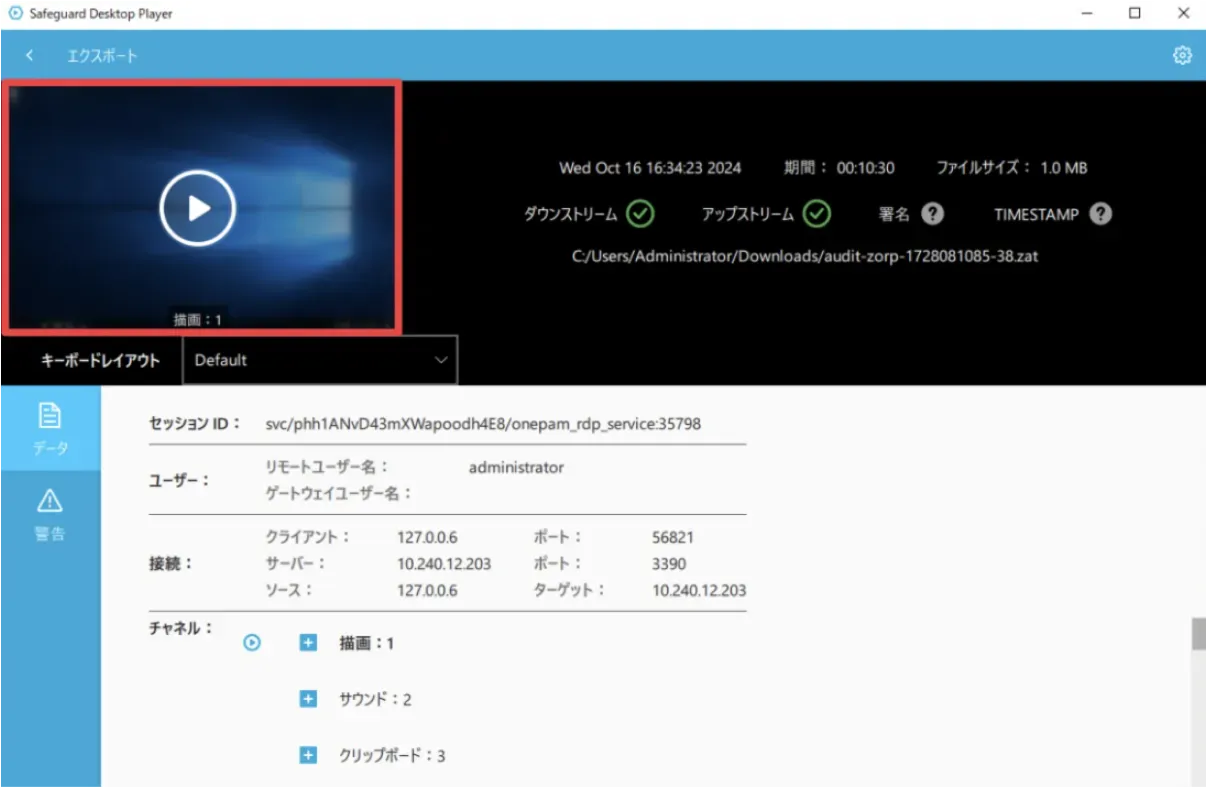
Task: Play the channel stream via チャネル play icon
Action: click(252, 643)
